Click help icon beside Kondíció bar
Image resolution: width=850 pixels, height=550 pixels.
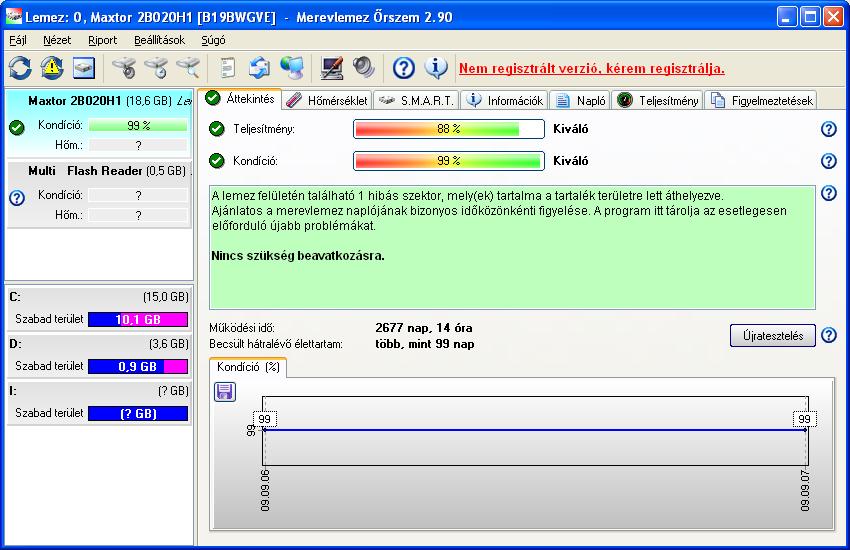click(x=829, y=161)
